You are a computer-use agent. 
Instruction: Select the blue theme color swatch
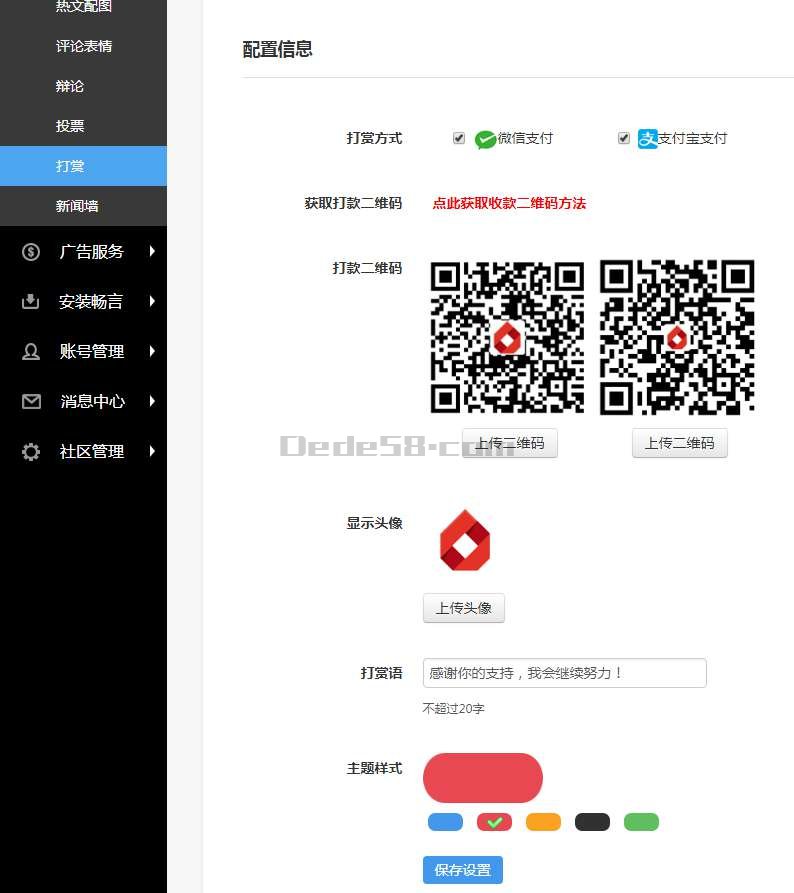click(x=445, y=822)
